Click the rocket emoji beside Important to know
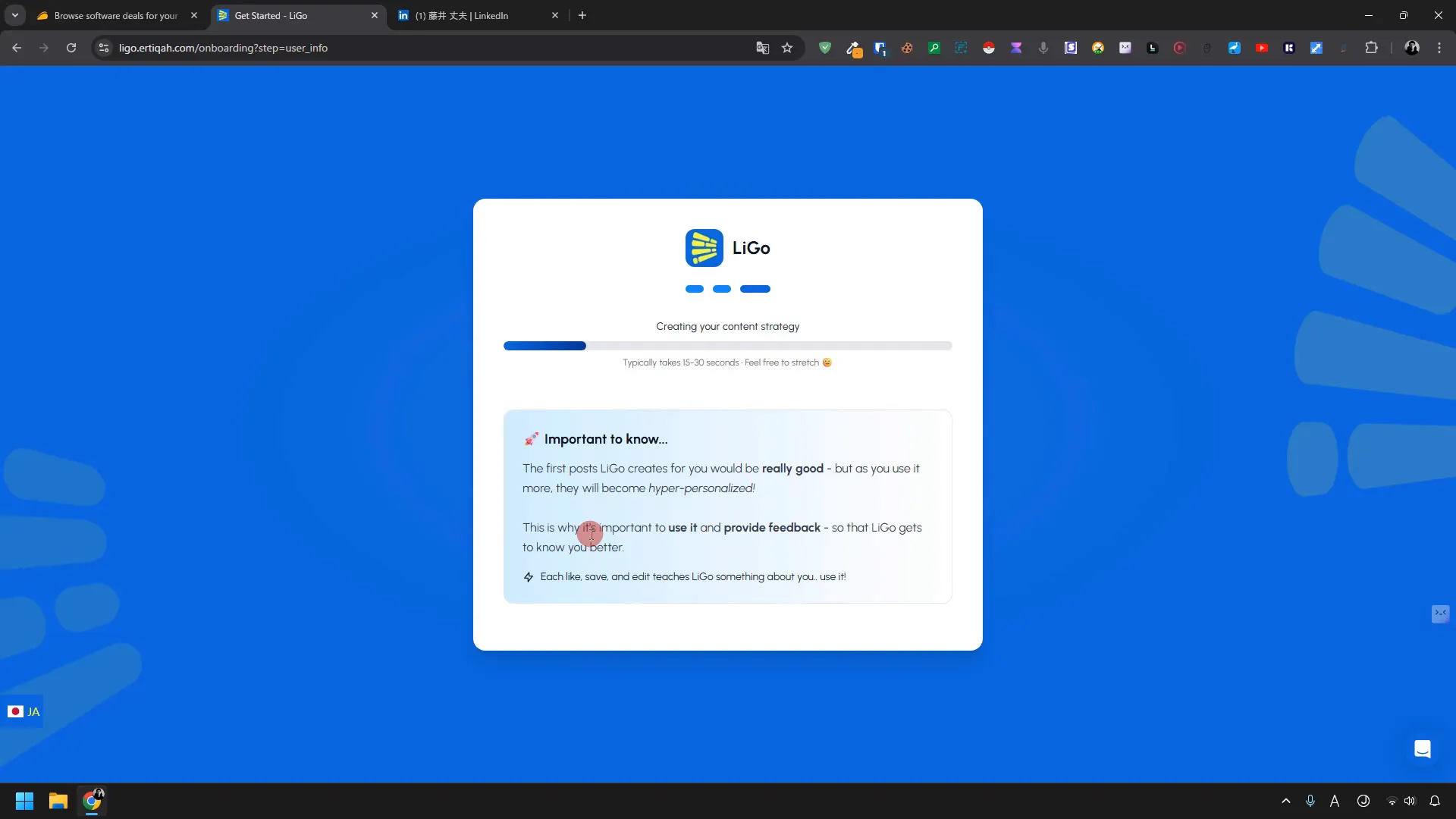Screen dimensions: 1456x819 (531, 439)
